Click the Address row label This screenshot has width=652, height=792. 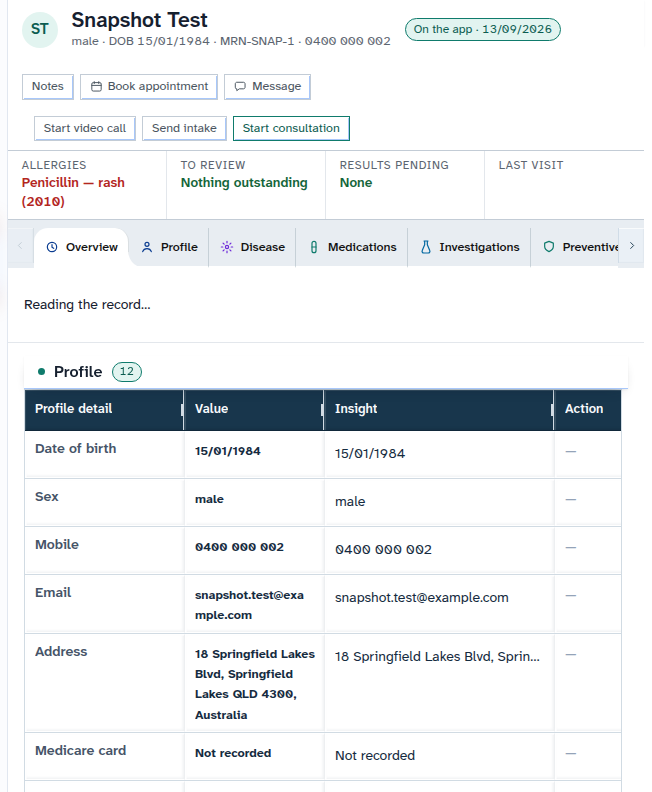61,652
